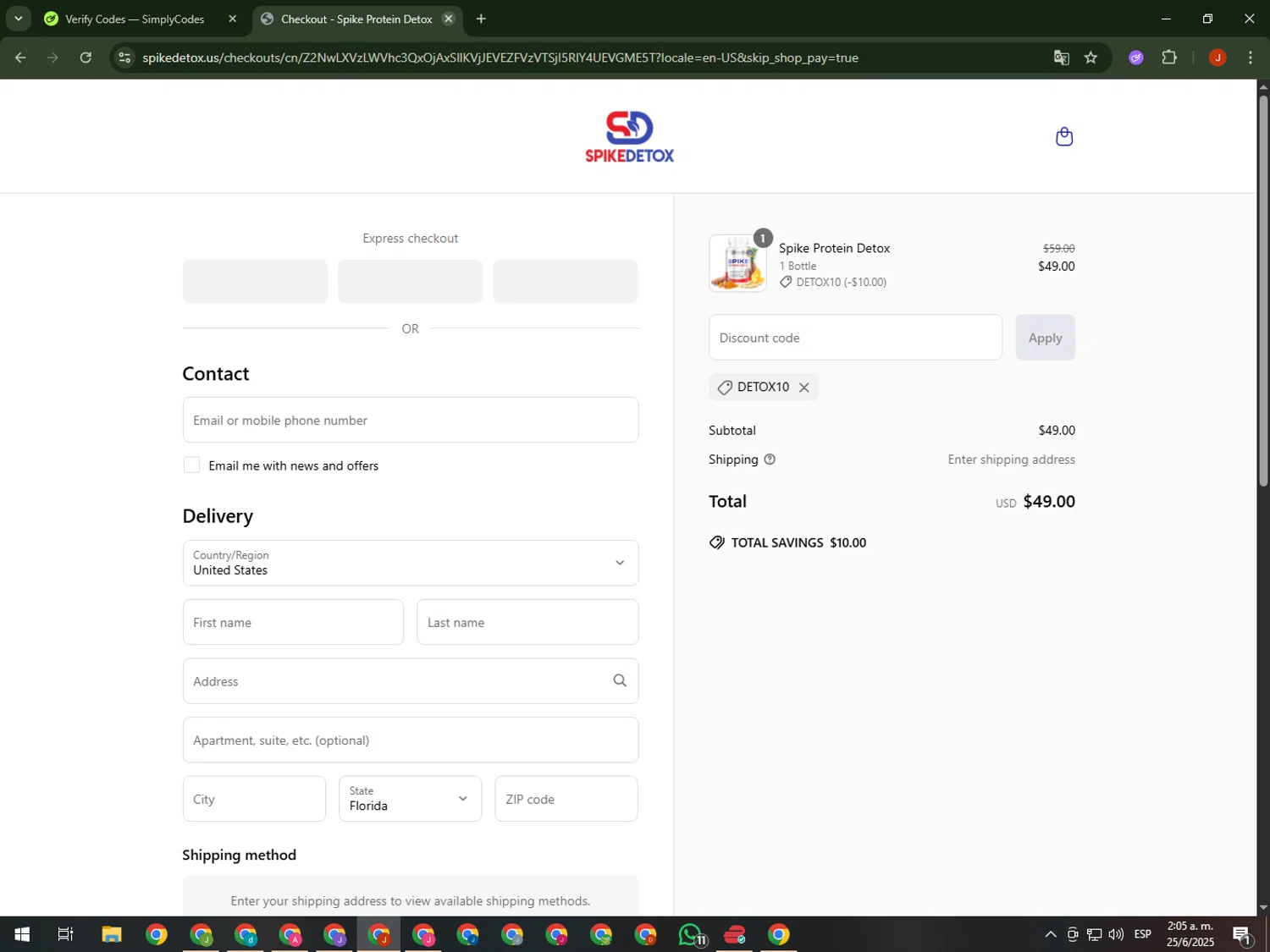Open the tab search dropdown arrow

[18, 19]
